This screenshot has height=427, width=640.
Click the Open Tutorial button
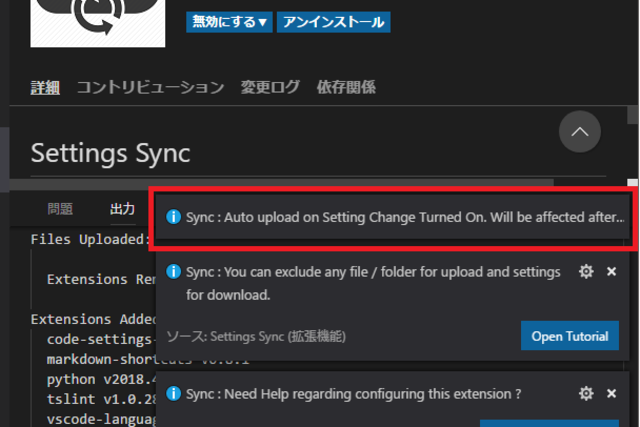point(570,336)
